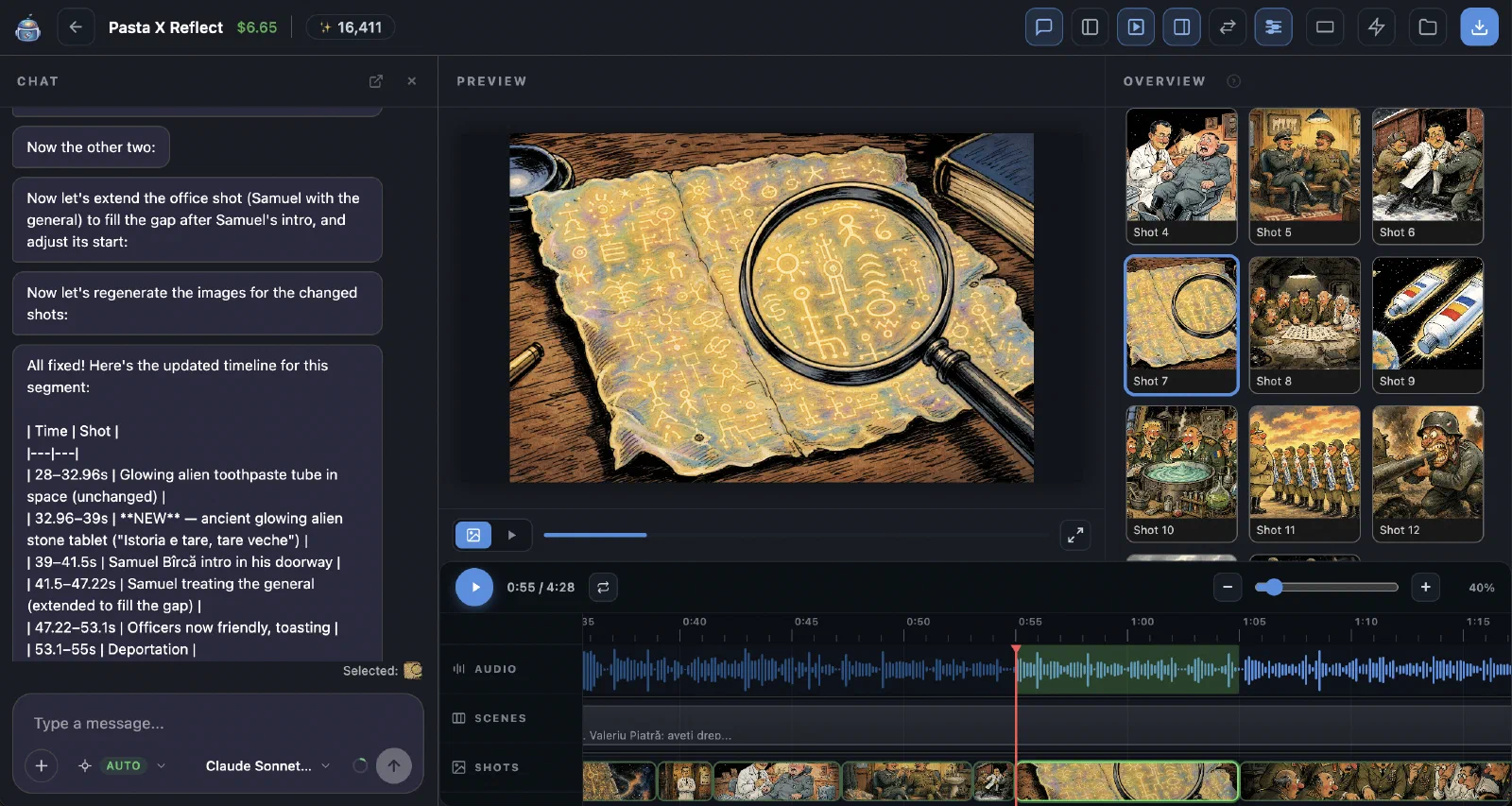The width and height of the screenshot is (1512, 806).
Task: Pop out the chat into new window
Action: click(376, 81)
